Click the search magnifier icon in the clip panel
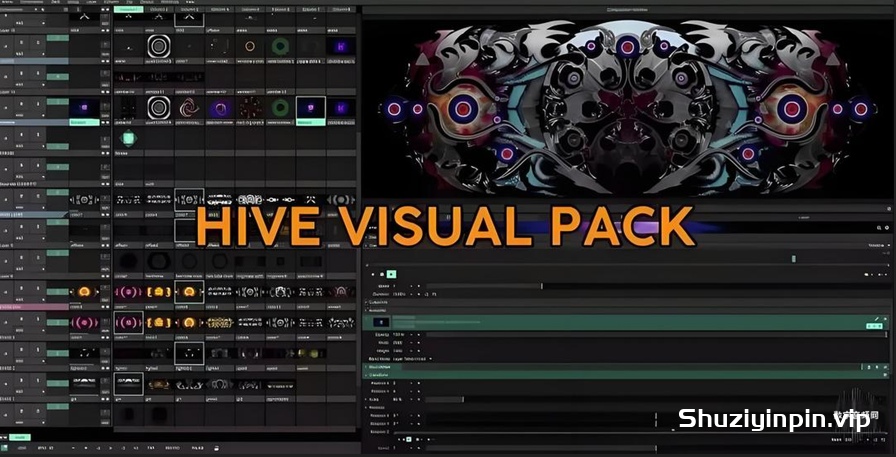The image size is (896, 457). click(879, 227)
